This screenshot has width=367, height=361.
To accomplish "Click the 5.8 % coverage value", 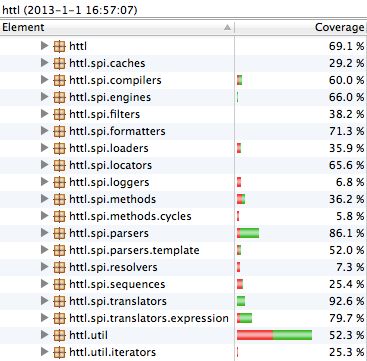I will click(350, 216).
